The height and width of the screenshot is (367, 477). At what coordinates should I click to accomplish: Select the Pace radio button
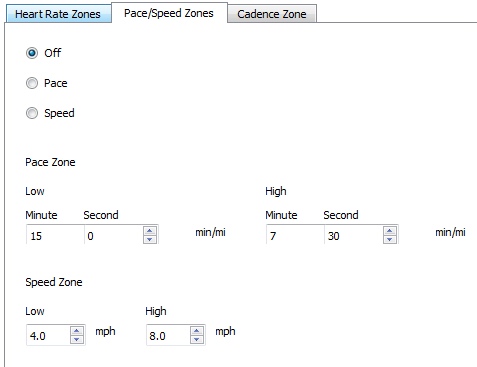[x=32, y=83]
